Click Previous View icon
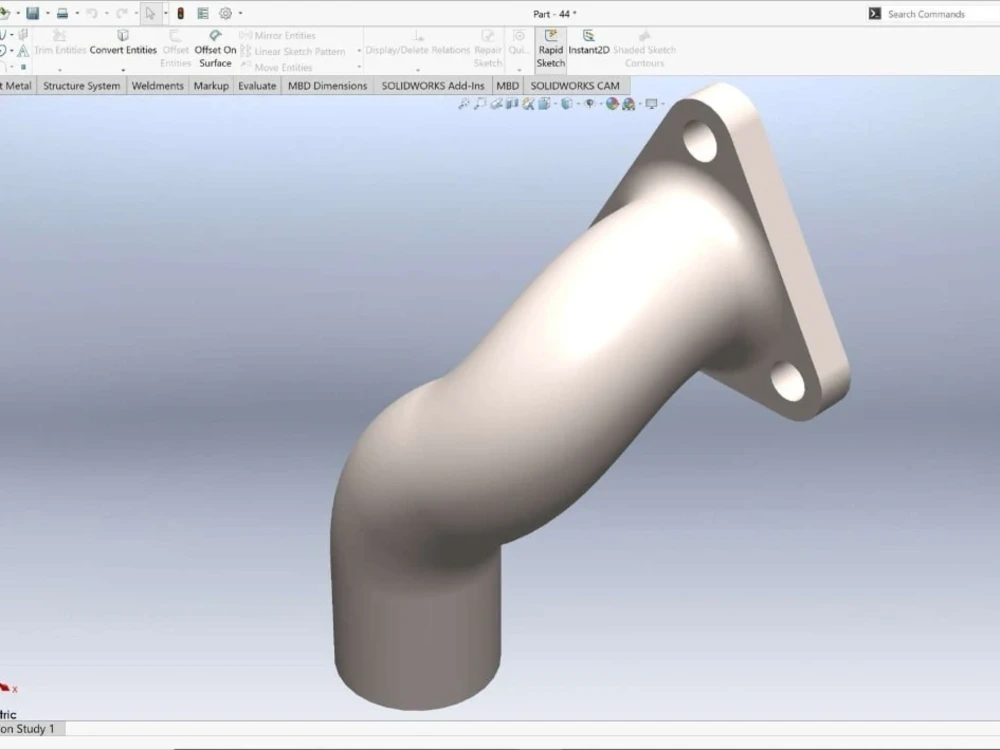Viewport: 1000px width, 750px height. click(496, 103)
